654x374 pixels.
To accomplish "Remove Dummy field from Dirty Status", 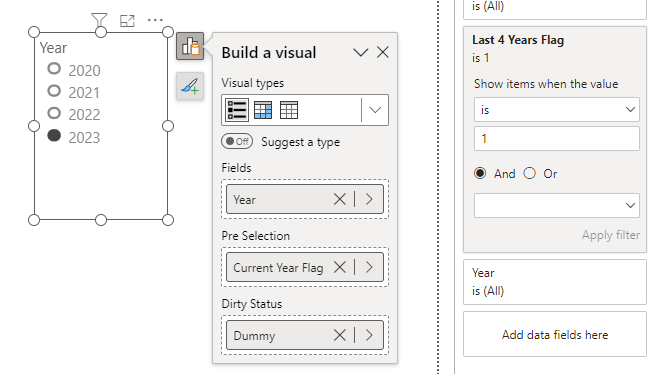I will tap(340, 335).
